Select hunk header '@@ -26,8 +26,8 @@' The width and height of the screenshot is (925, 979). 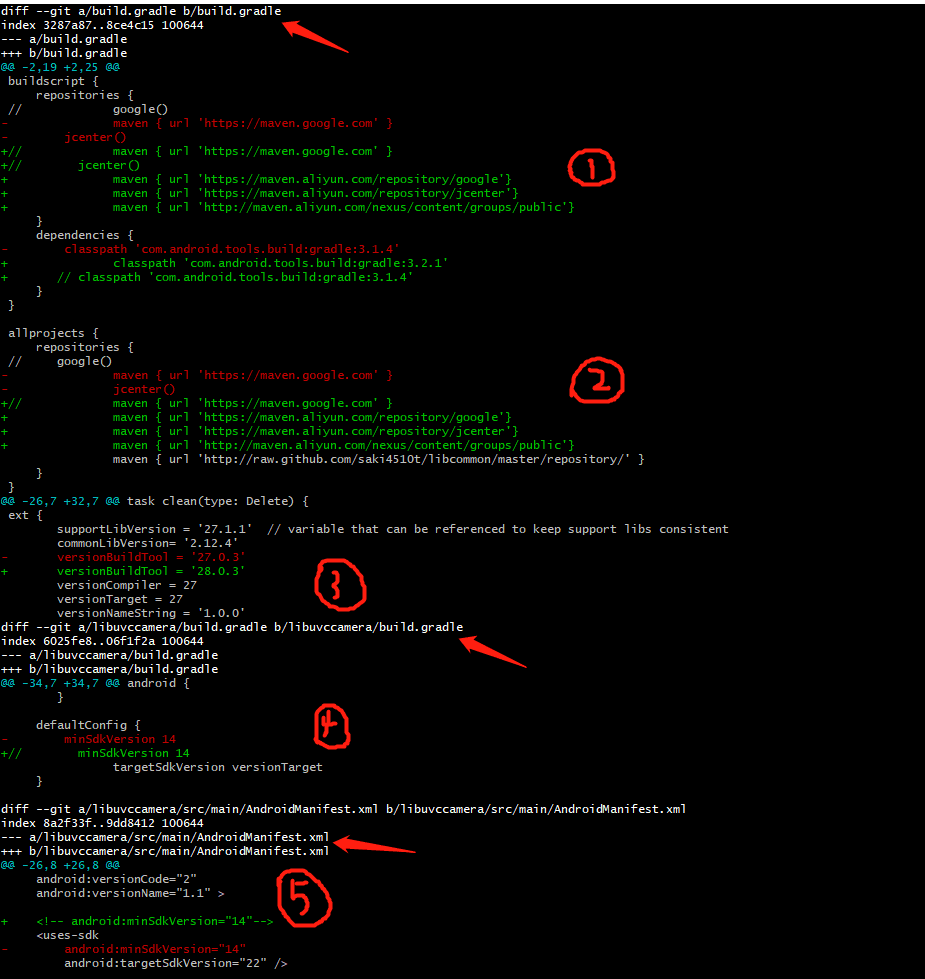61,865
